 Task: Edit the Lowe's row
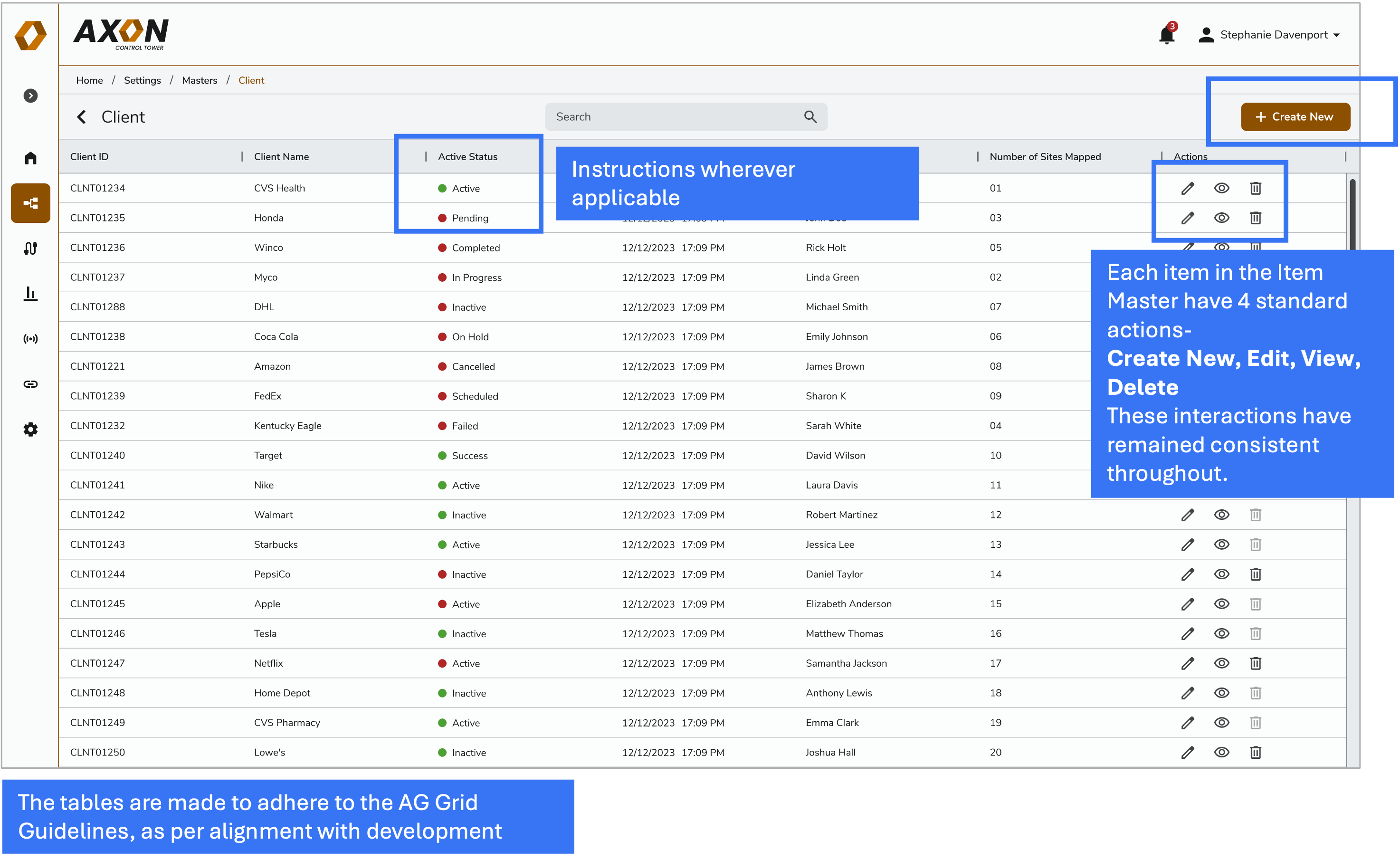pos(1187,753)
